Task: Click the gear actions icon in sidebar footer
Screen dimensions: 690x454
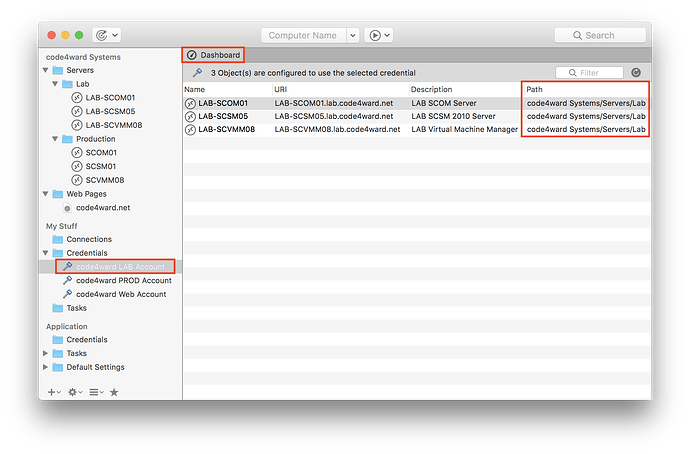Action: (74, 392)
